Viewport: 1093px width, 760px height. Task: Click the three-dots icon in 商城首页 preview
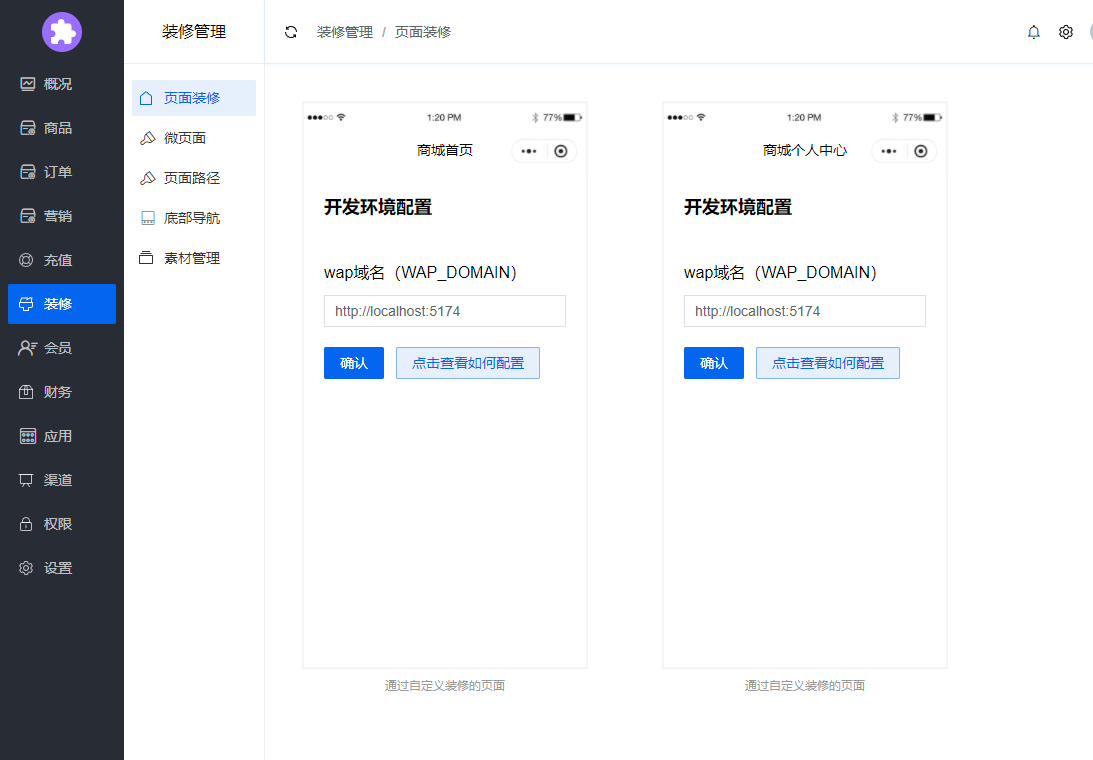click(529, 151)
